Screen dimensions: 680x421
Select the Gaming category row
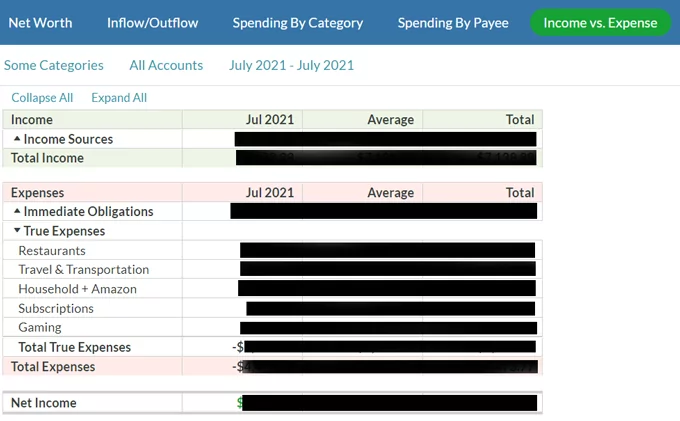(272, 327)
